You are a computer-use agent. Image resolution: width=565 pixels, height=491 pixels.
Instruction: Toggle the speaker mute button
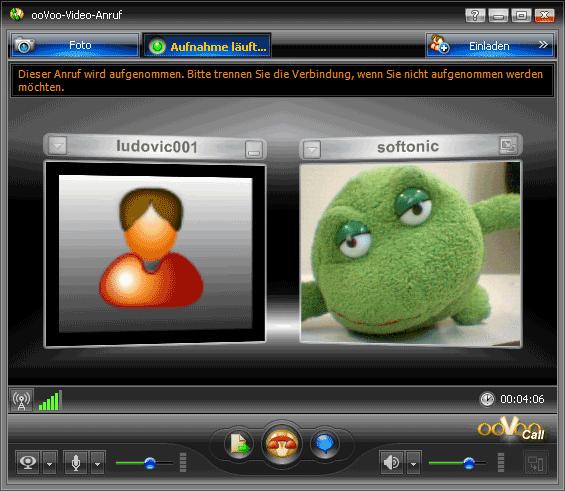tap(392, 462)
